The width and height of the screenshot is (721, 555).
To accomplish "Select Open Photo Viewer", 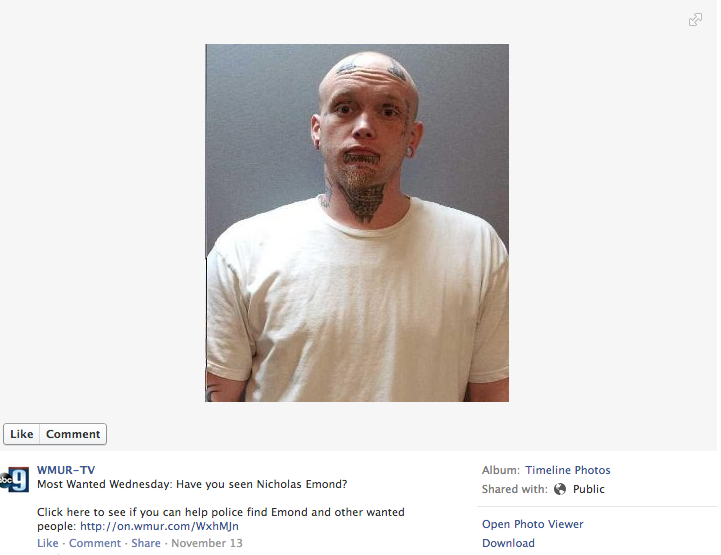I will click(532, 524).
